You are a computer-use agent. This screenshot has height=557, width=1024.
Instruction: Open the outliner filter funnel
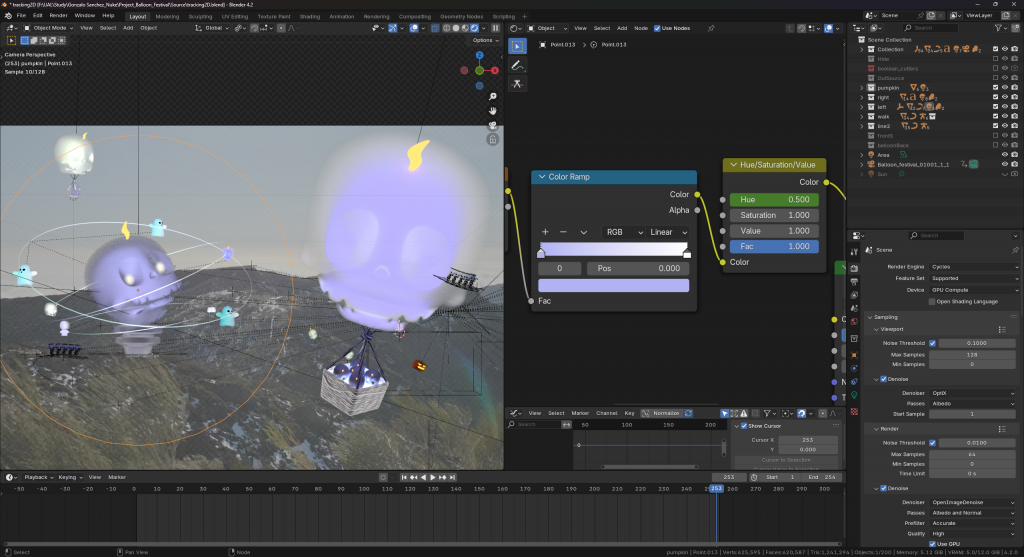pyautogui.click(x=998, y=28)
